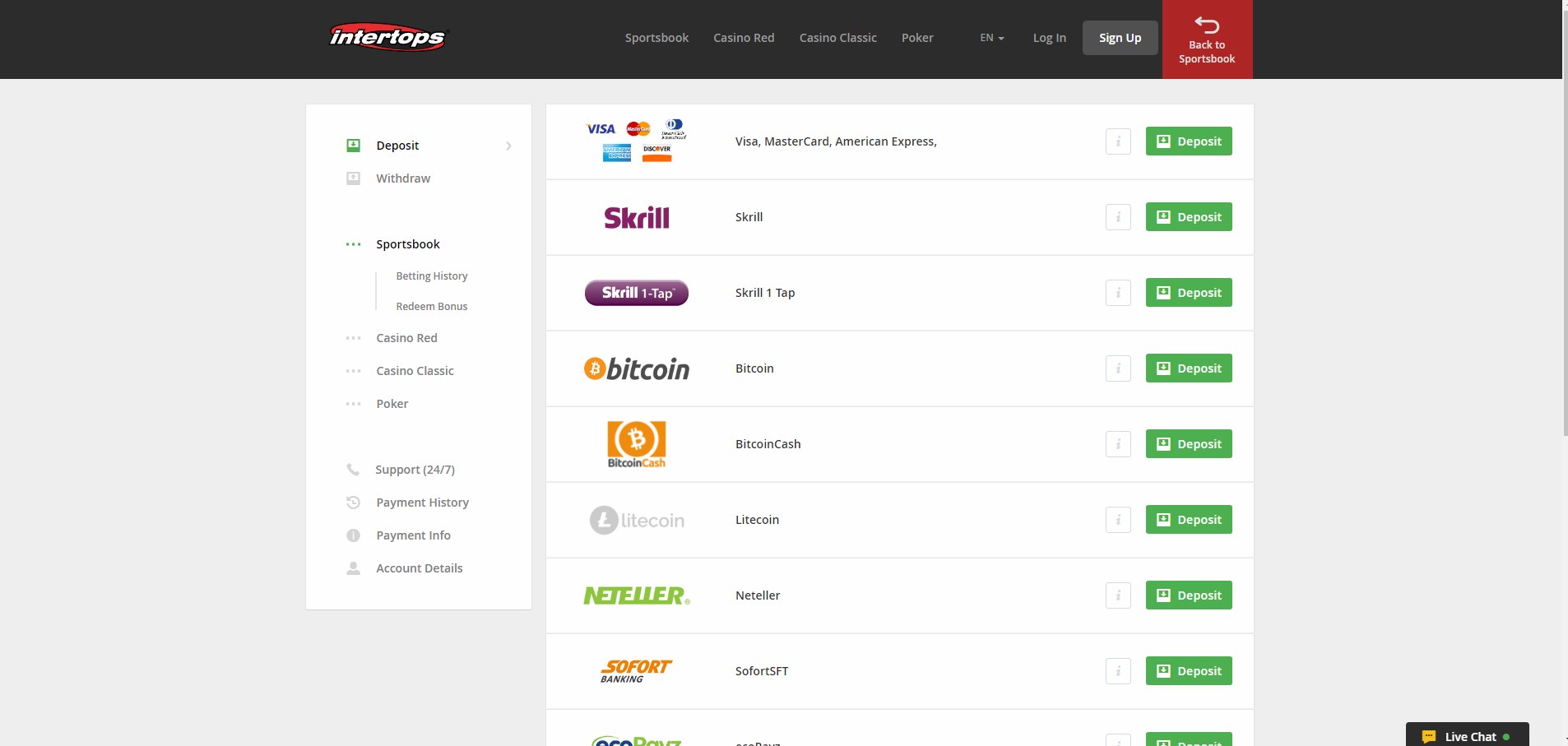Open info icon for BitcoinCash row

pyautogui.click(x=1118, y=444)
